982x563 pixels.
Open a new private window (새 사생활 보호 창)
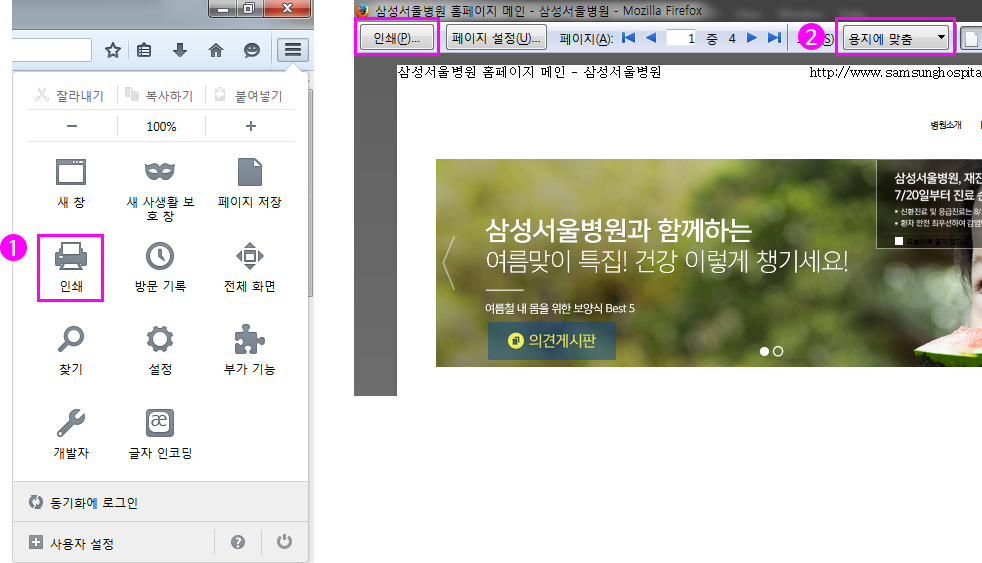tap(160, 190)
